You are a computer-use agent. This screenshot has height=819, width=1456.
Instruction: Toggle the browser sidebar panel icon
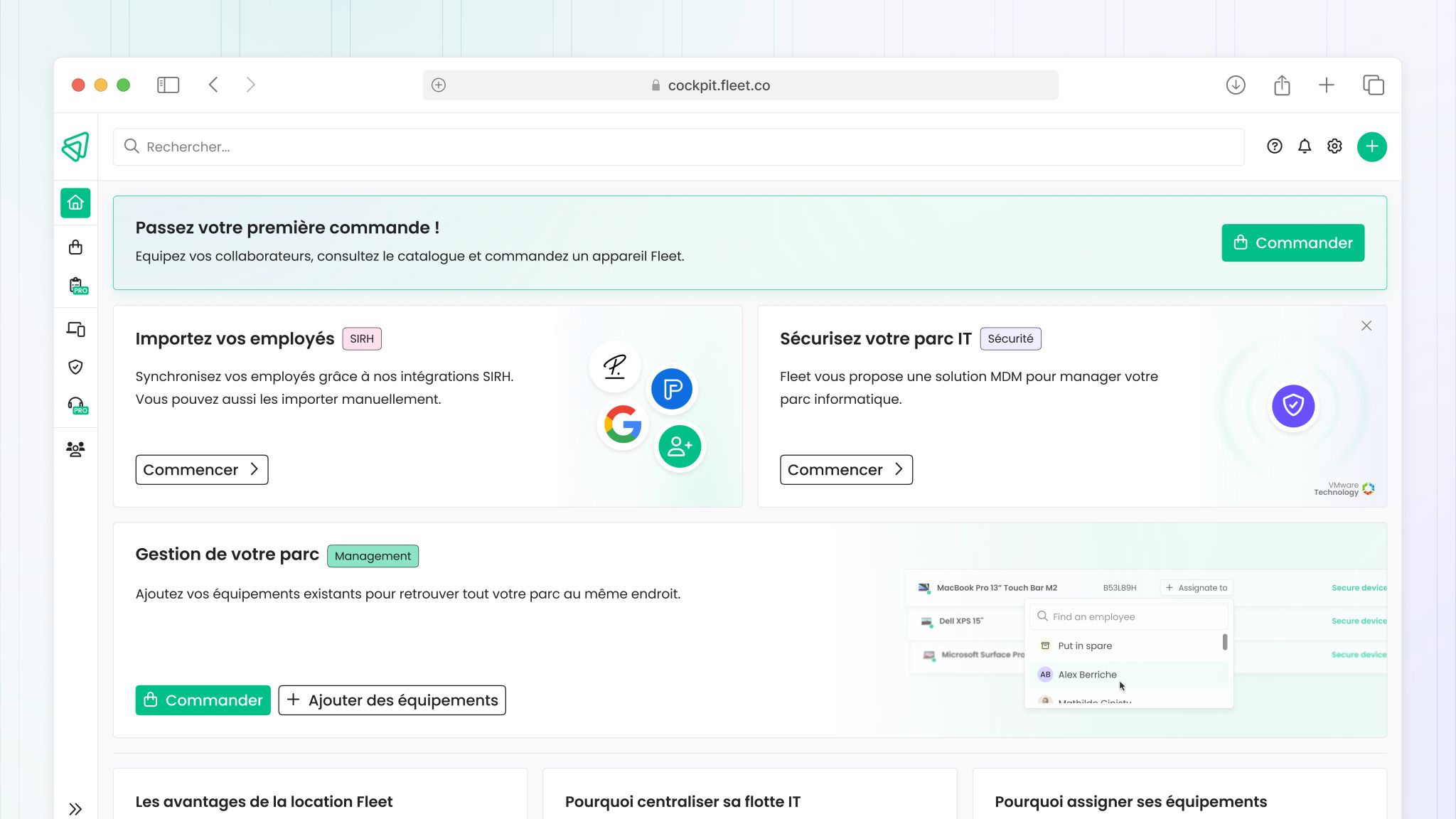pyautogui.click(x=168, y=85)
